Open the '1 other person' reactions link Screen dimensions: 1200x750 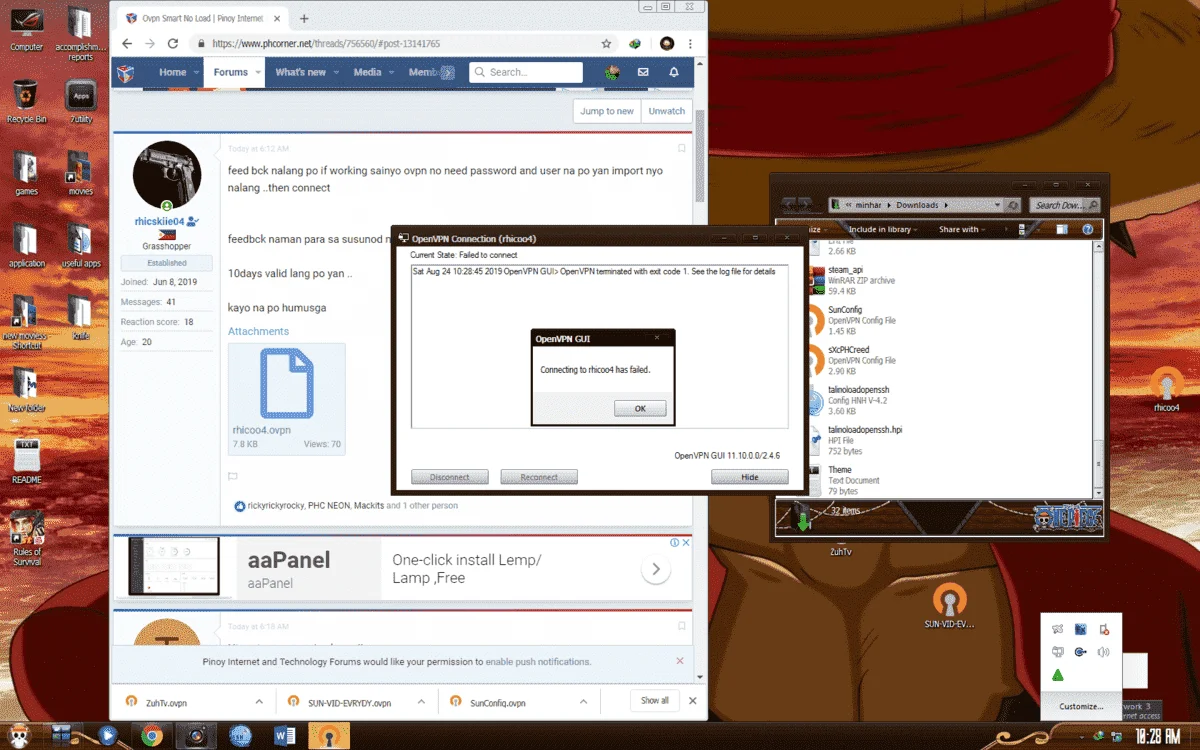click(430, 506)
